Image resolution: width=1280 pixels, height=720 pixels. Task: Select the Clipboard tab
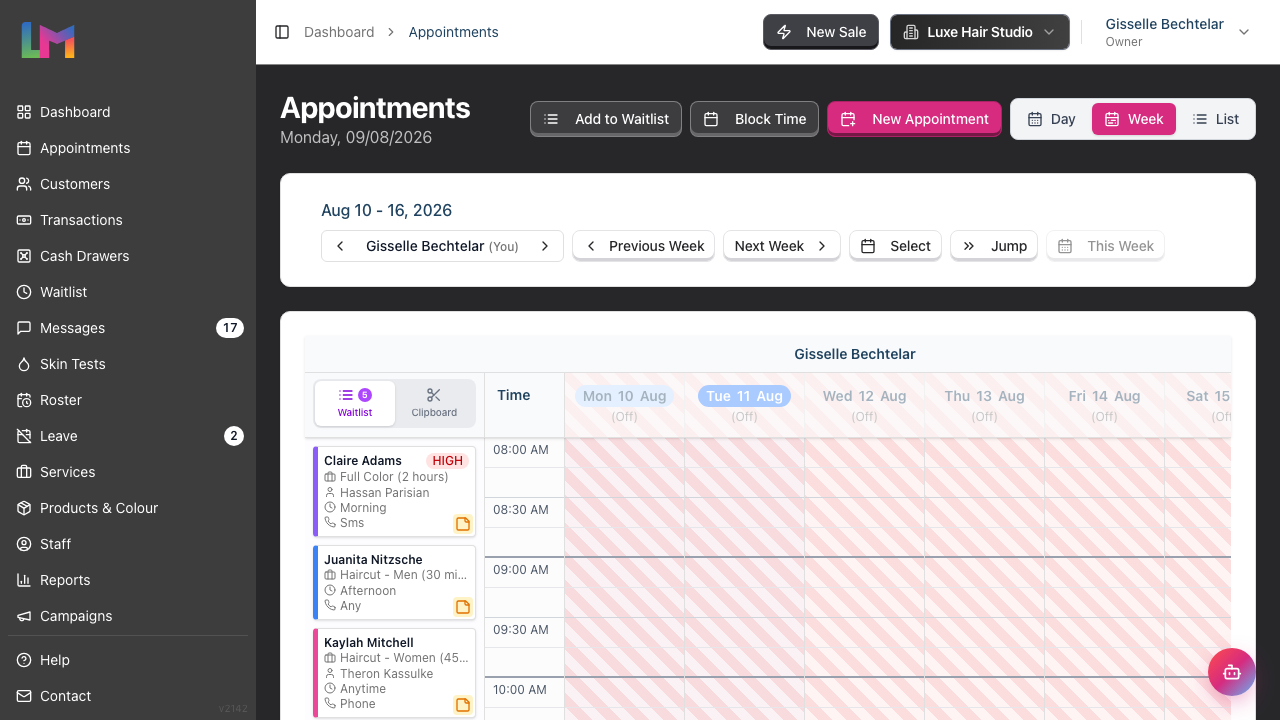click(x=434, y=403)
